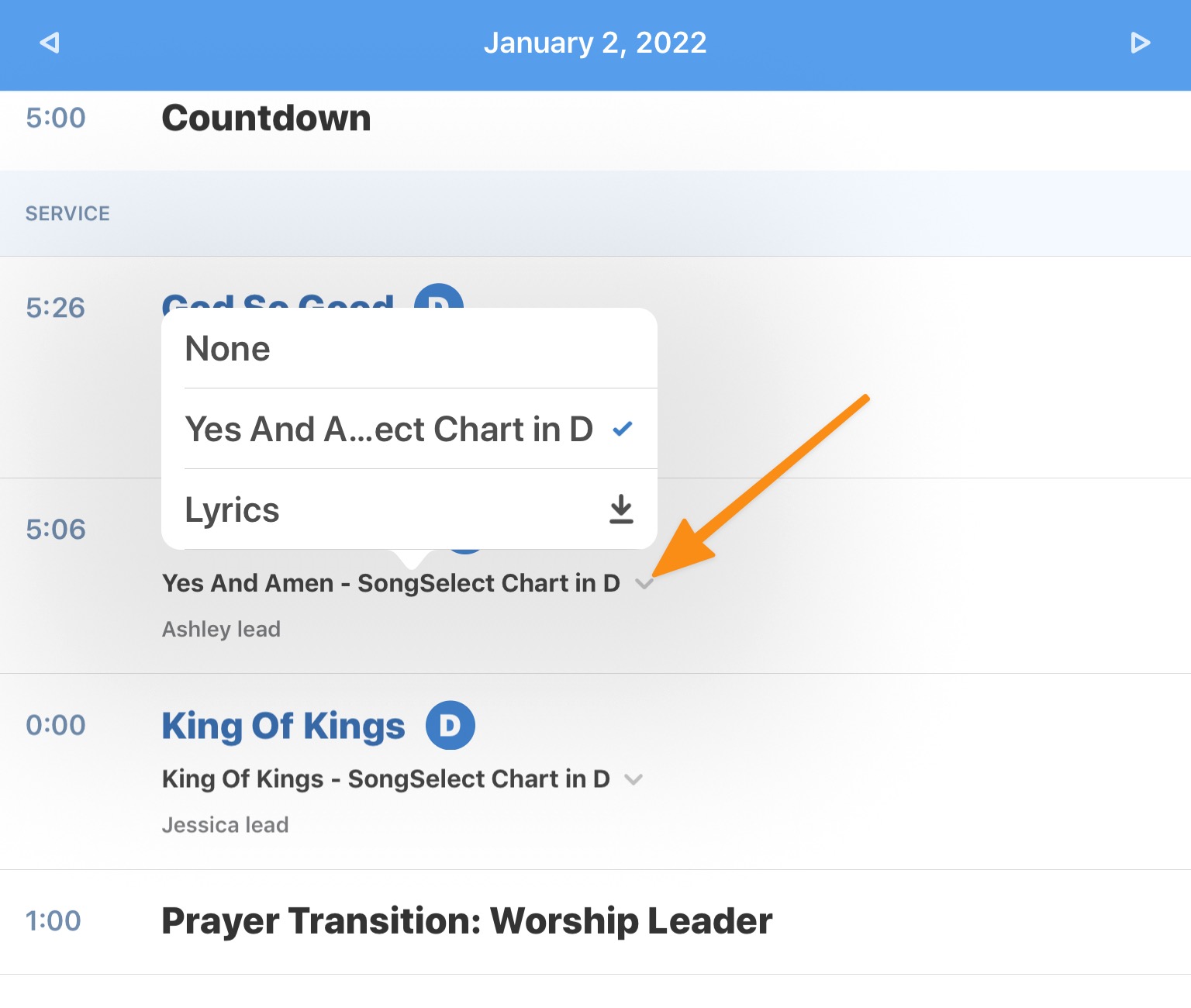Open the God So Good song title
The width and height of the screenshot is (1191, 1008).
click(278, 301)
